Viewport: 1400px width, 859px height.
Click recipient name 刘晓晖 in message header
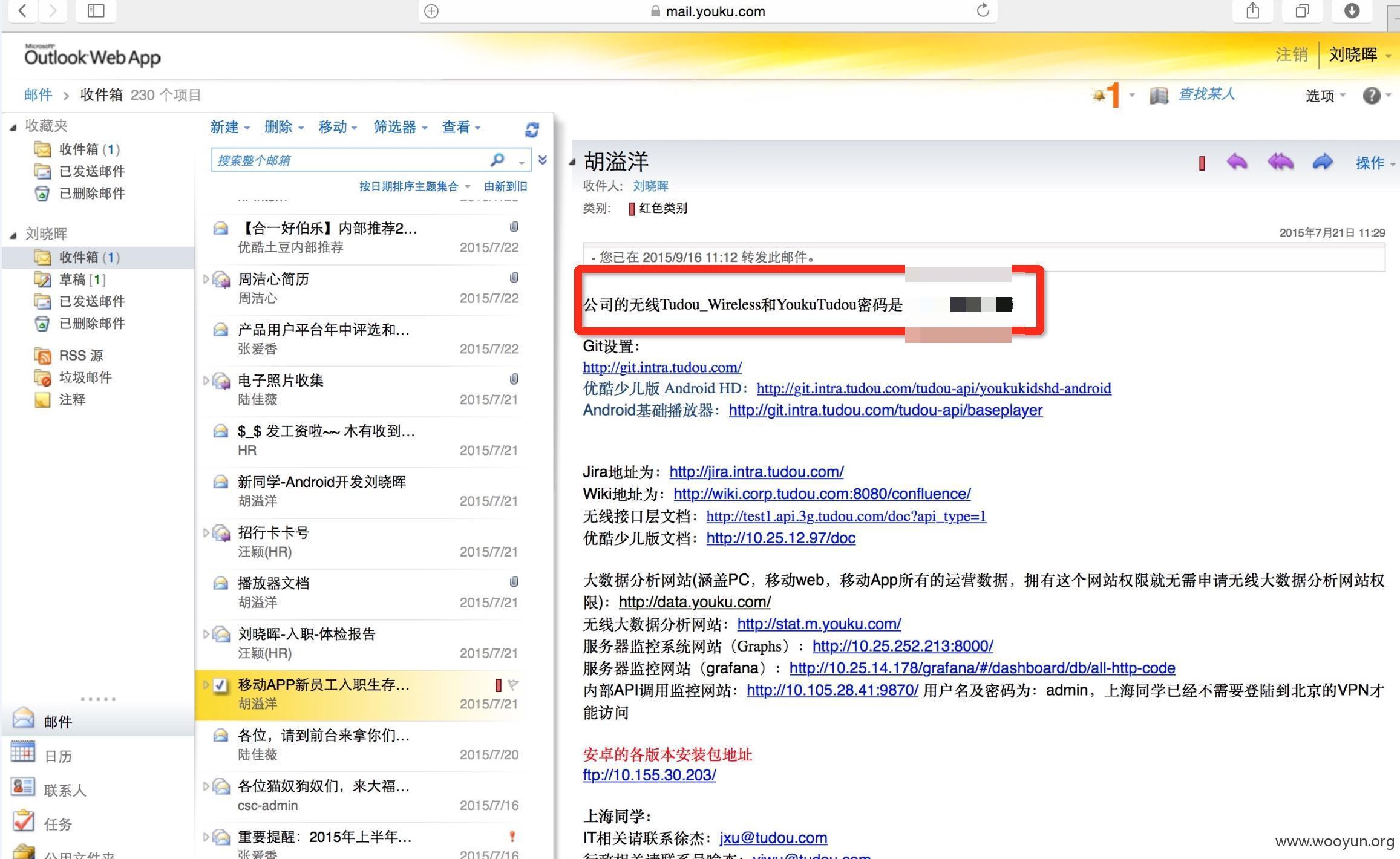click(650, 186)
